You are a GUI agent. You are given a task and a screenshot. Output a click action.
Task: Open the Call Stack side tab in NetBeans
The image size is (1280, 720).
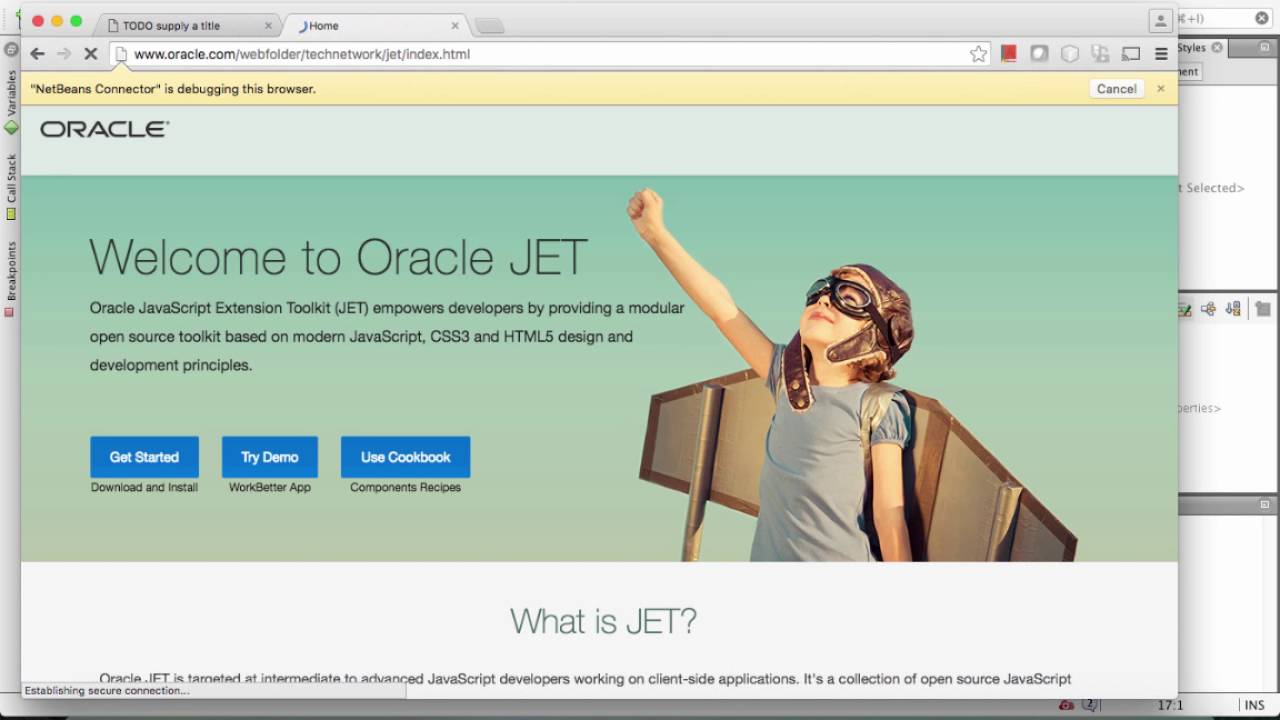tap(11, 186)
